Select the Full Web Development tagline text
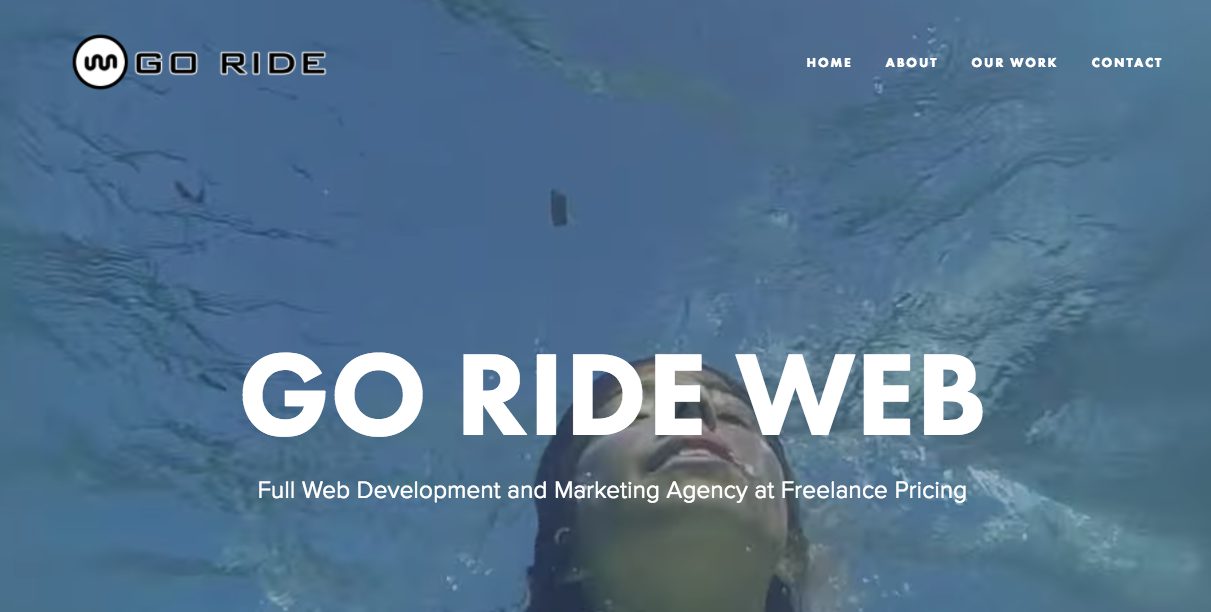Screen dimensions: 1211x612 tap(612, 491)
